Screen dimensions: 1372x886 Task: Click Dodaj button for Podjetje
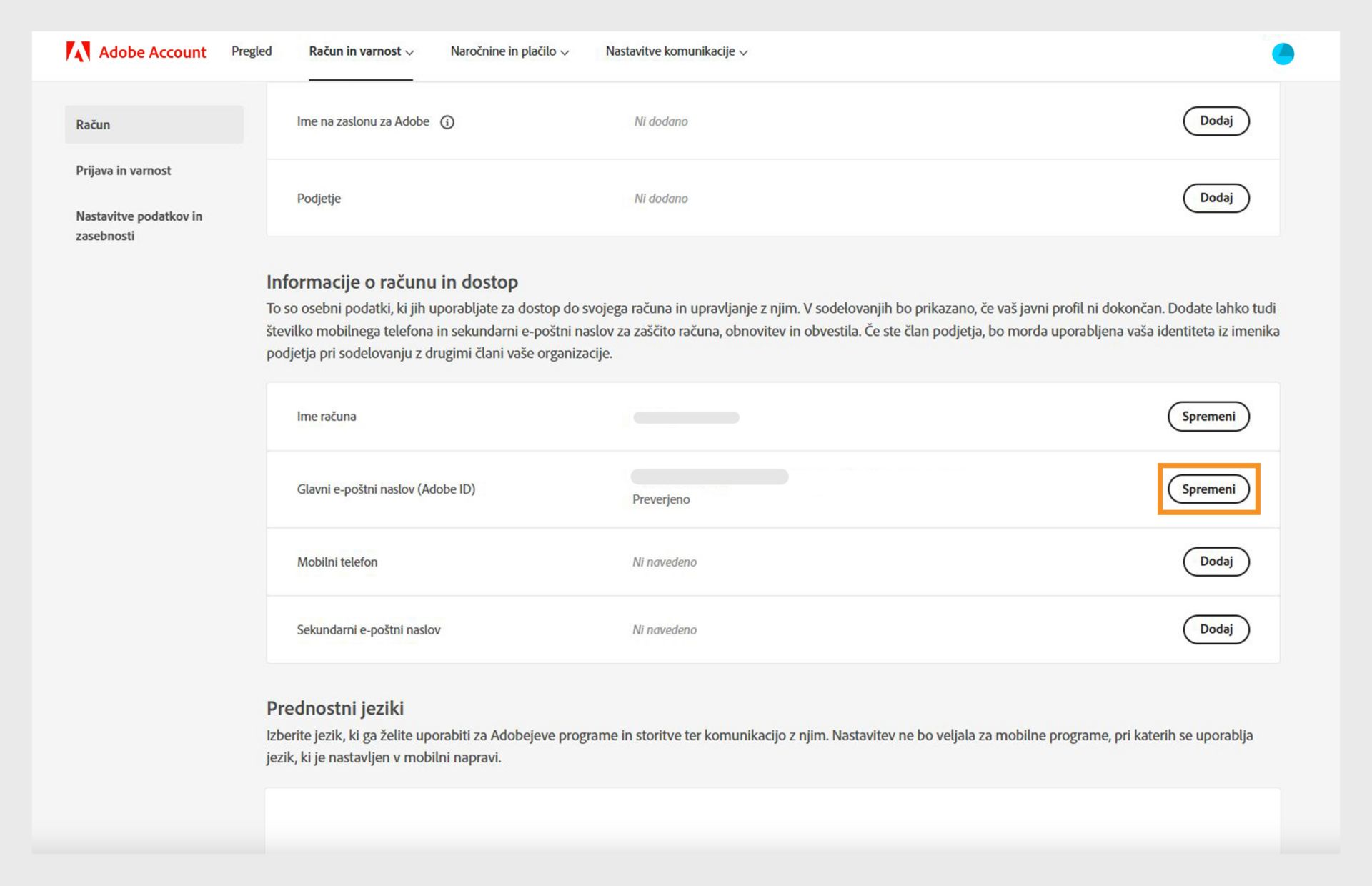click(x=1216, y=198)
